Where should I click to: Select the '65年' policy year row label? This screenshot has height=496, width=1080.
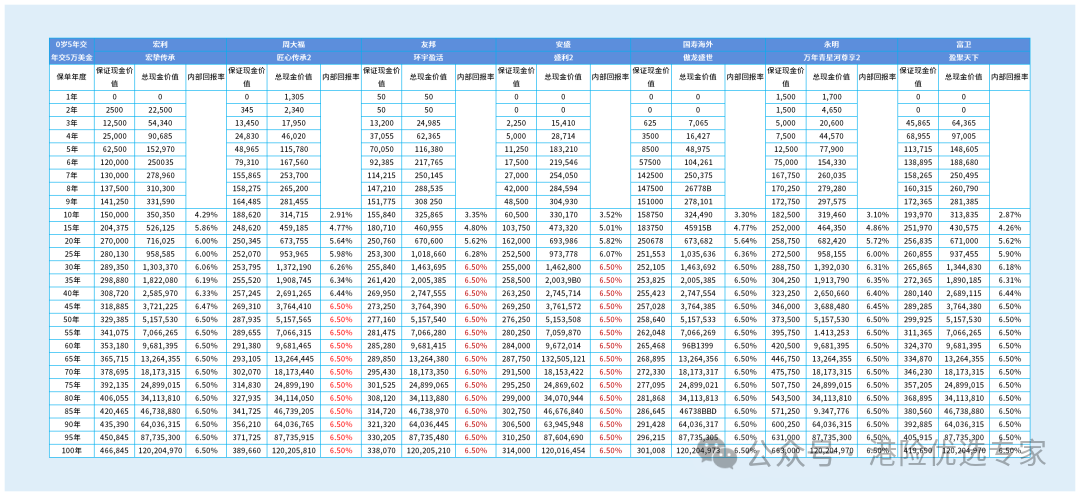pyautogui.click(x=71, y=359)
